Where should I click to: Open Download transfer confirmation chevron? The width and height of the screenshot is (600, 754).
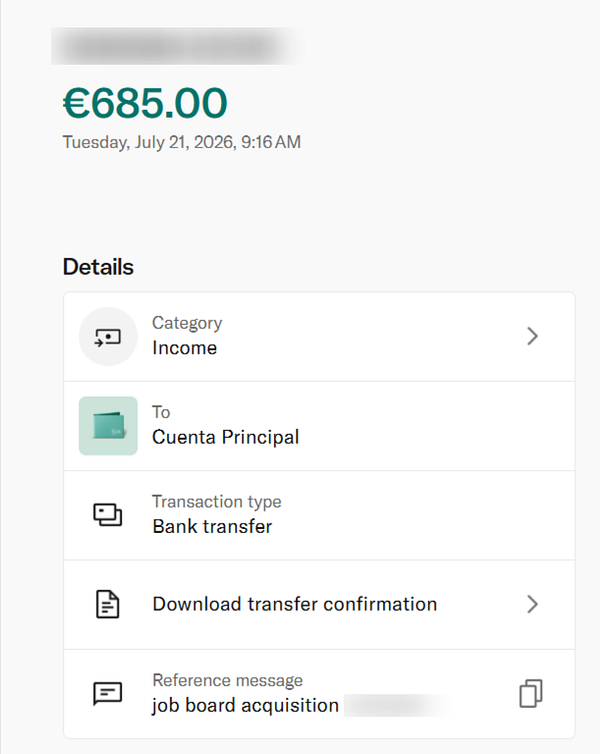pyautogui.click(x=532, y=604)
